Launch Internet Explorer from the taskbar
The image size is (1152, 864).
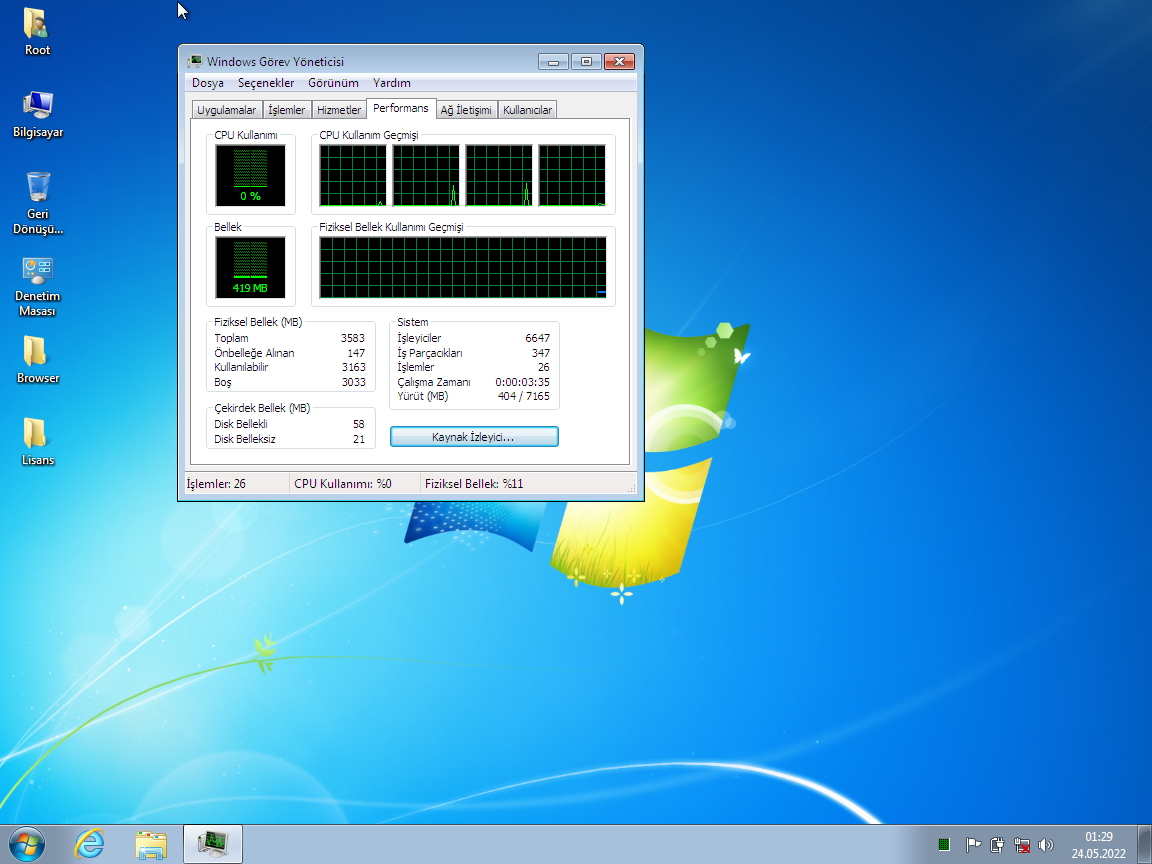click(90, 844)
